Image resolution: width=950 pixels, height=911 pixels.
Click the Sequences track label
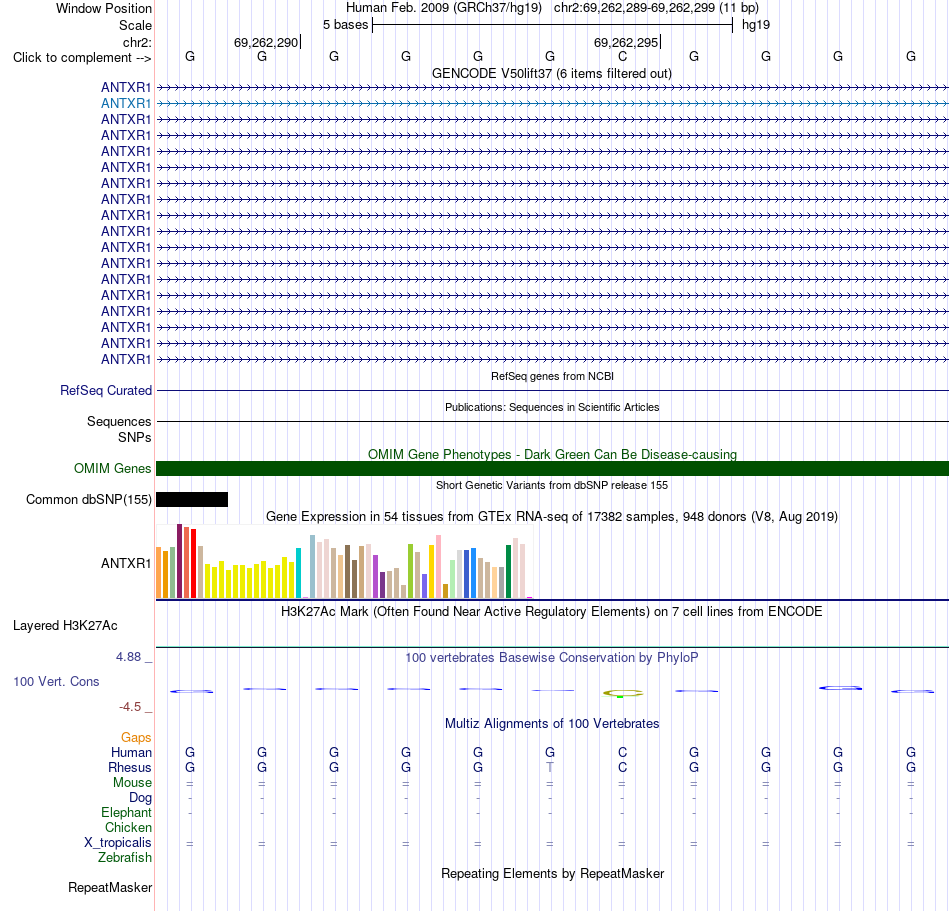(x=119, y=422)
